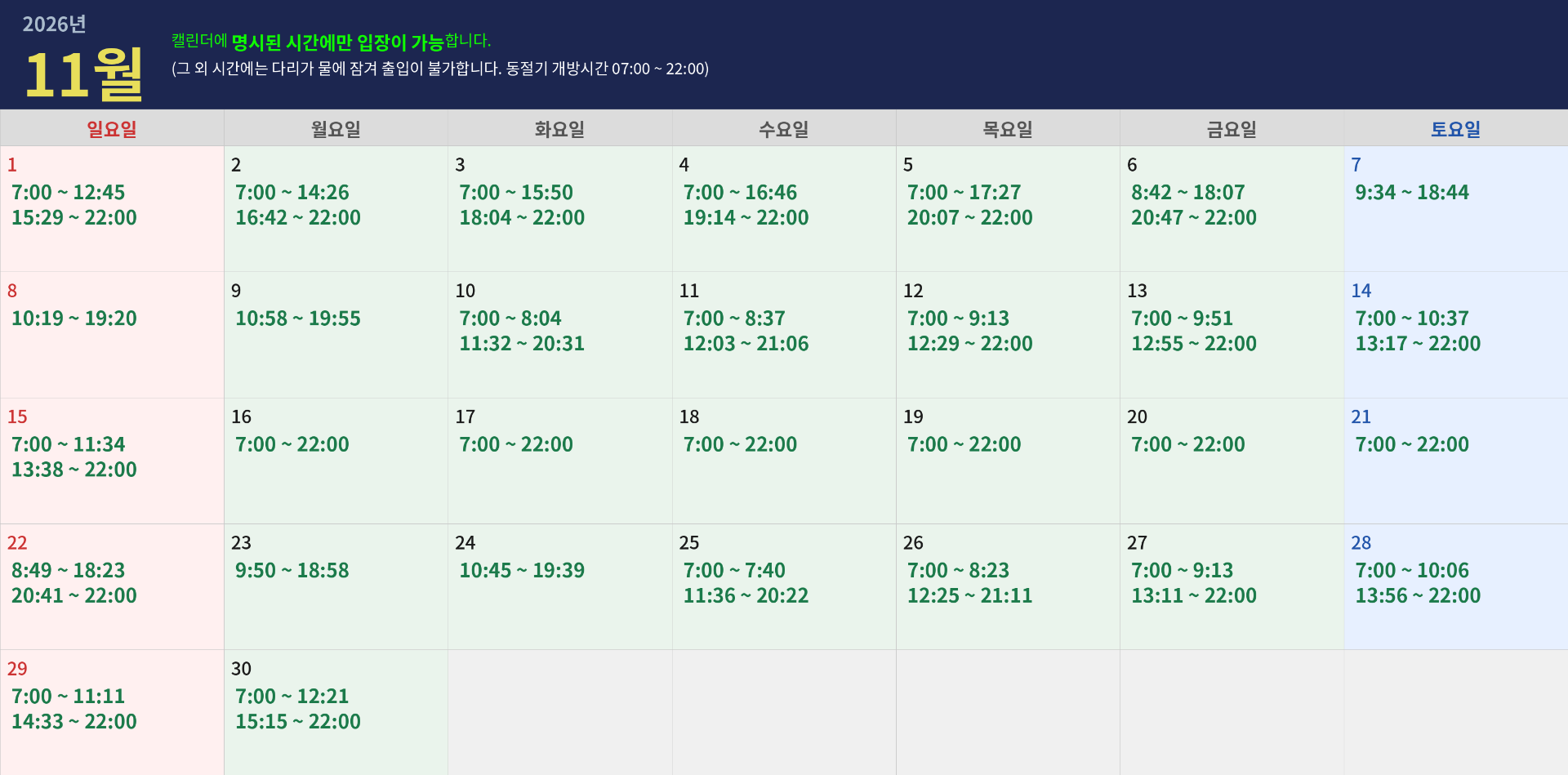
Task: Click the date number 24
Action: [x=465, y=543]
